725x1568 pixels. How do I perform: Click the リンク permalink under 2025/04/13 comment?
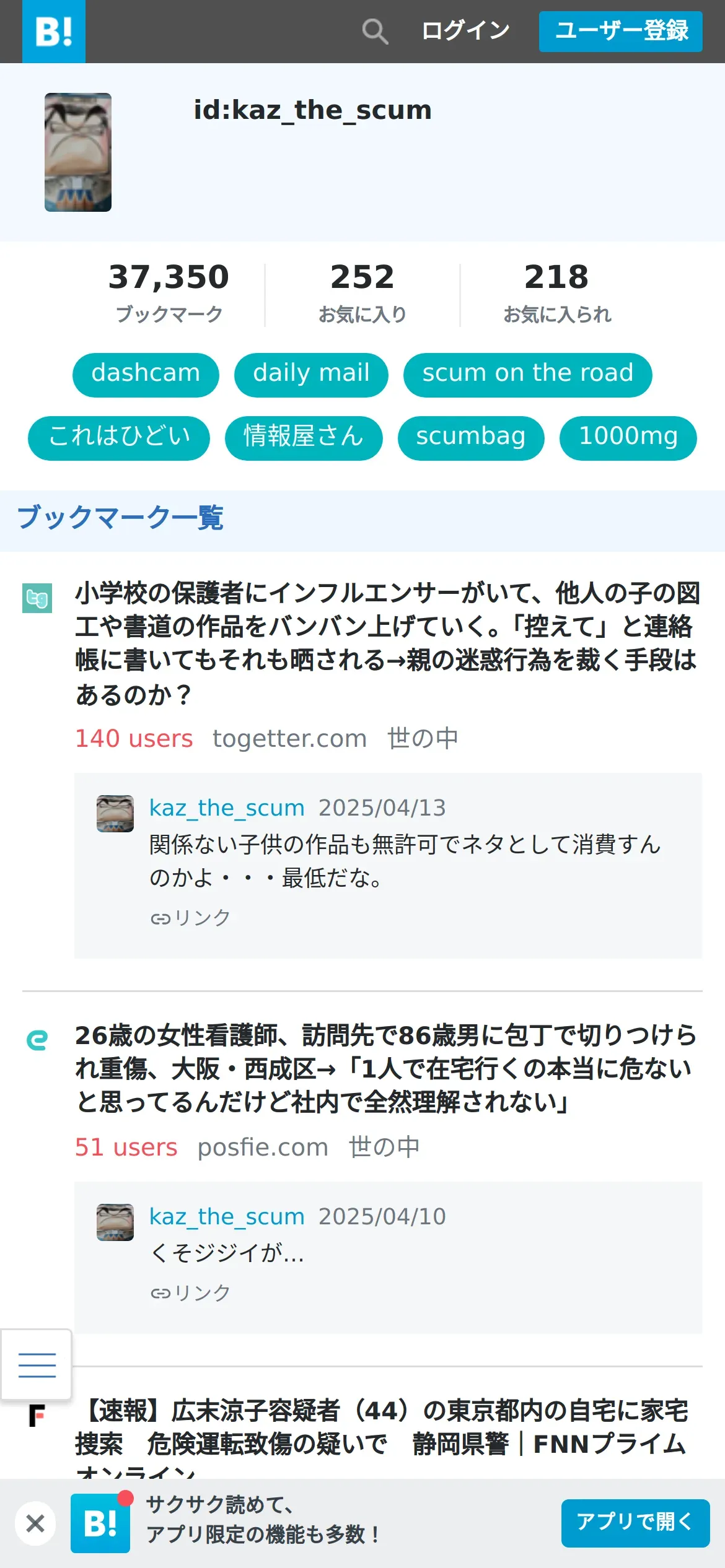pyautogui.click(x=190, y=917)
